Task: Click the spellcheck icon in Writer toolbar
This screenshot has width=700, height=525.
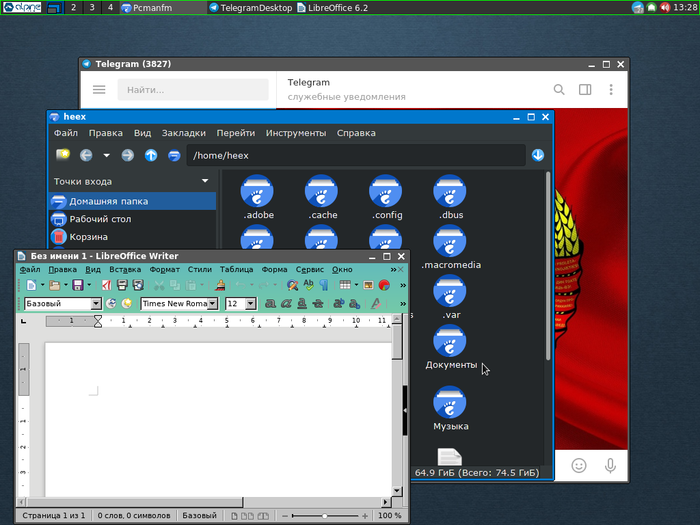Action: (309, 286)
